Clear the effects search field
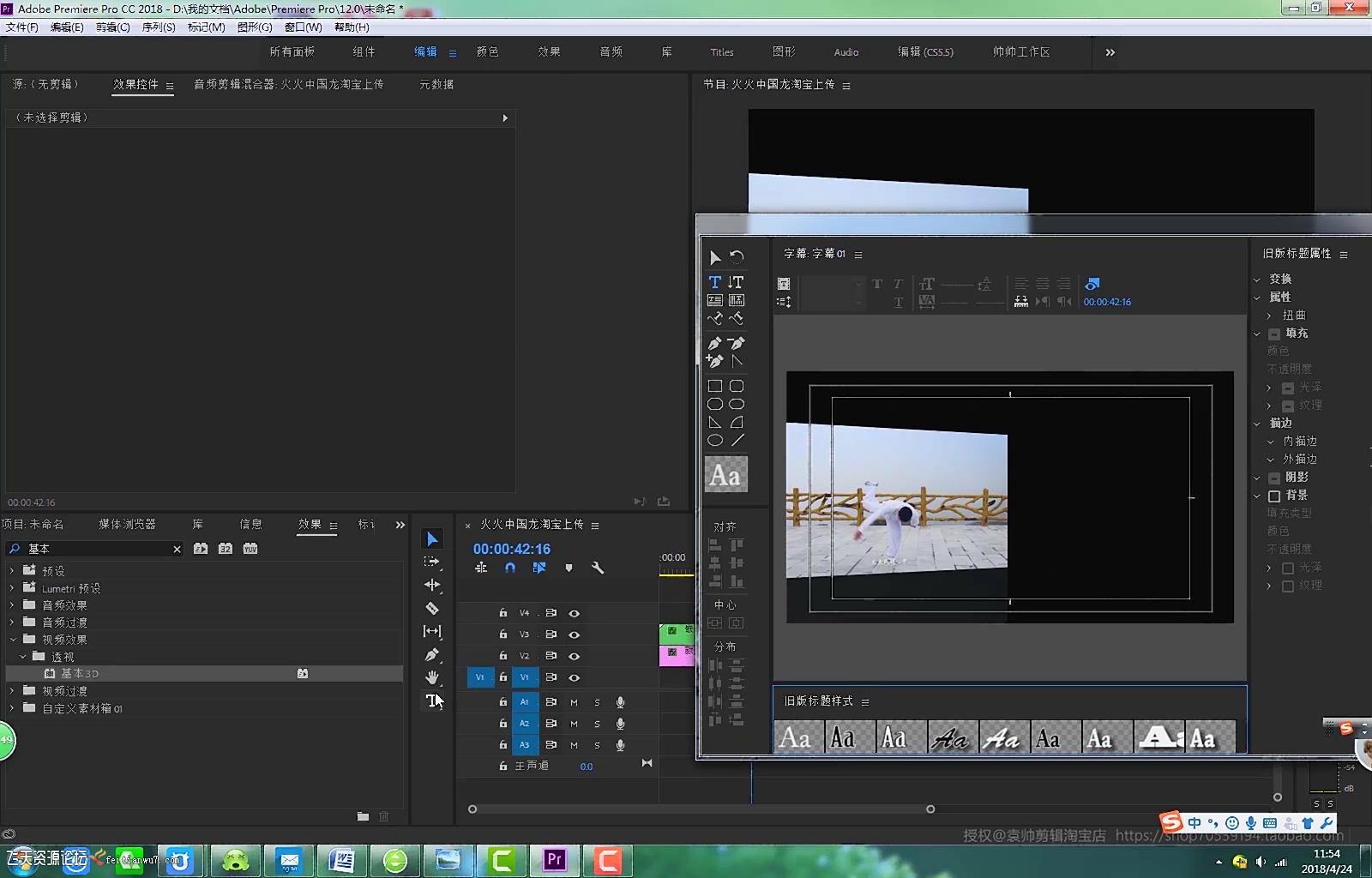The image size is (1372, 878). (177, 550)
